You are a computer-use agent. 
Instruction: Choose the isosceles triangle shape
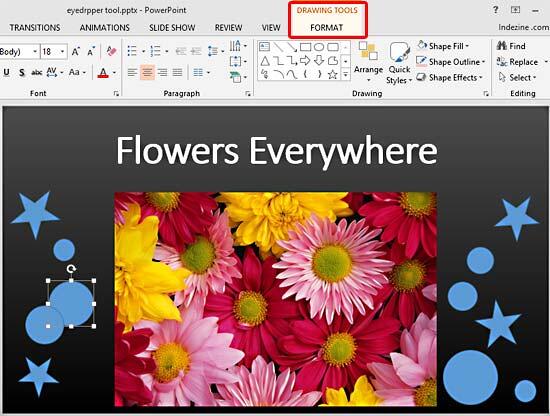pos(265,61)
